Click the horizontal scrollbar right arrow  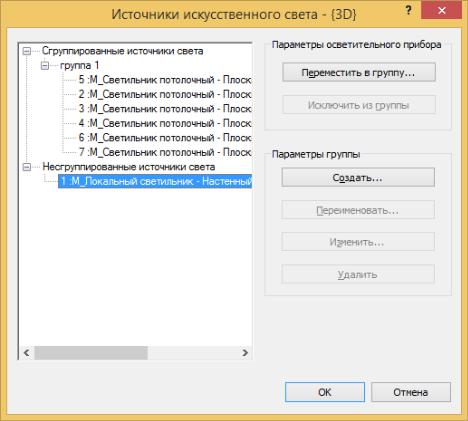[245, 353]
